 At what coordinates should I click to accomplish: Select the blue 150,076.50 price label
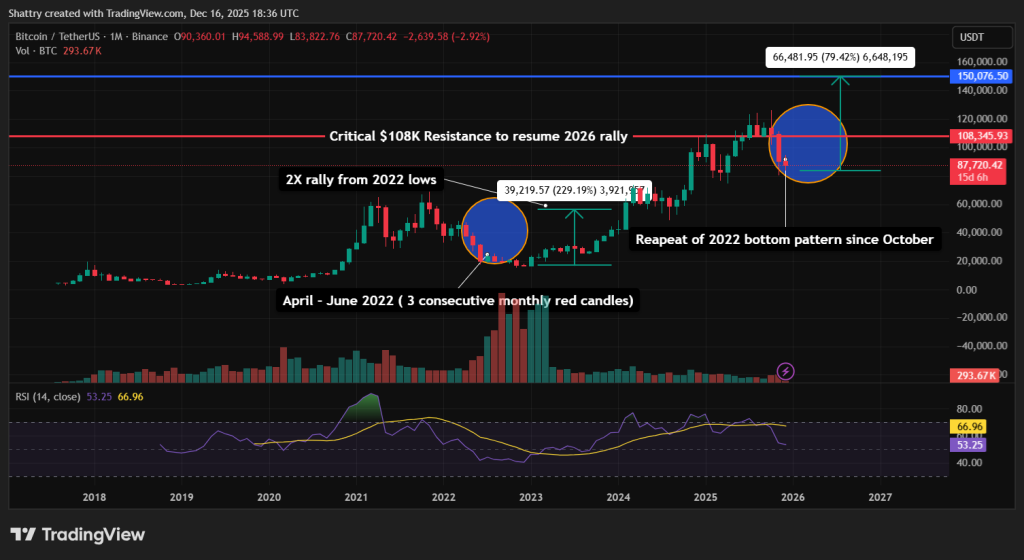[980, 76]
